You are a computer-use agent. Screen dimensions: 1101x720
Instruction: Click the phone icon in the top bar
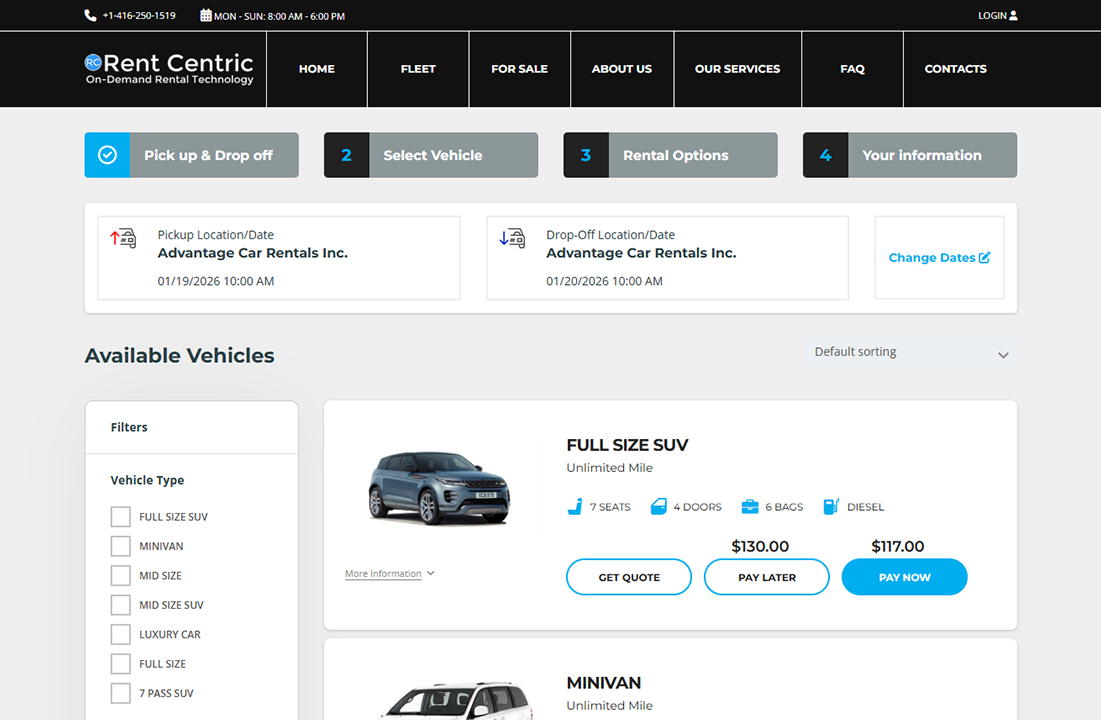[91, 15]
